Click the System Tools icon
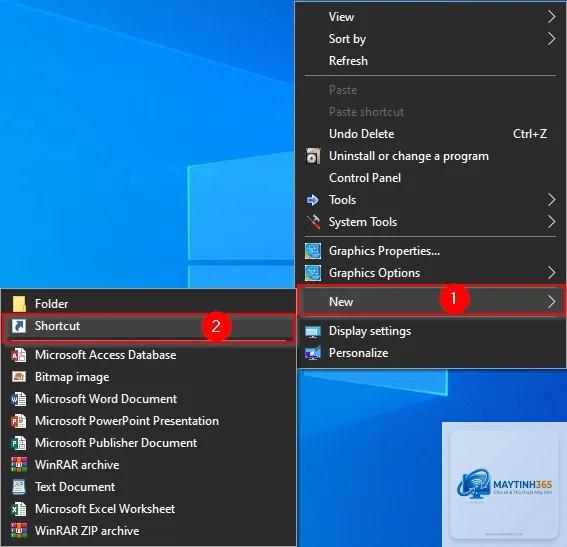The image size is (567, 547). [313, 222]
